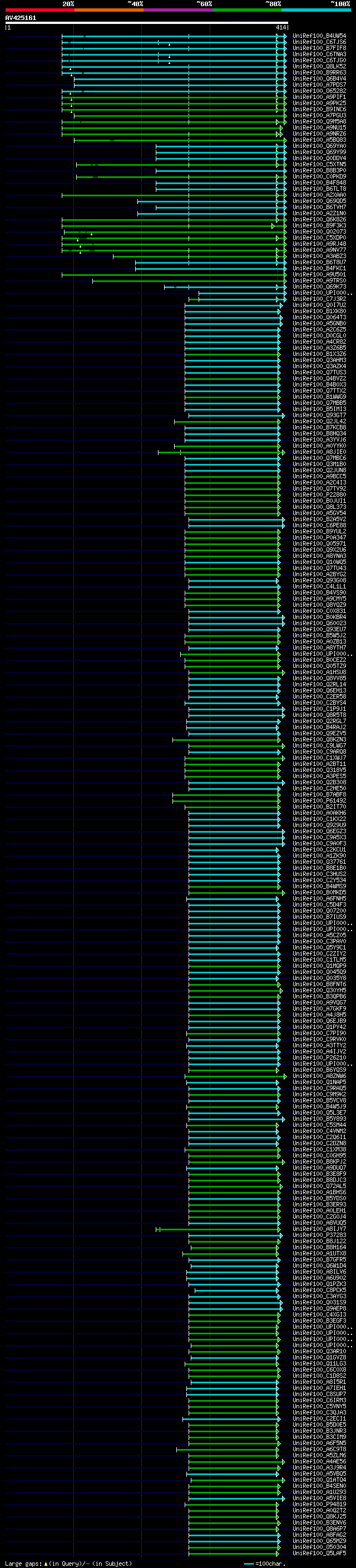Click alignment bar for UniRef100_Q2JL42

(x=228, y=422)
